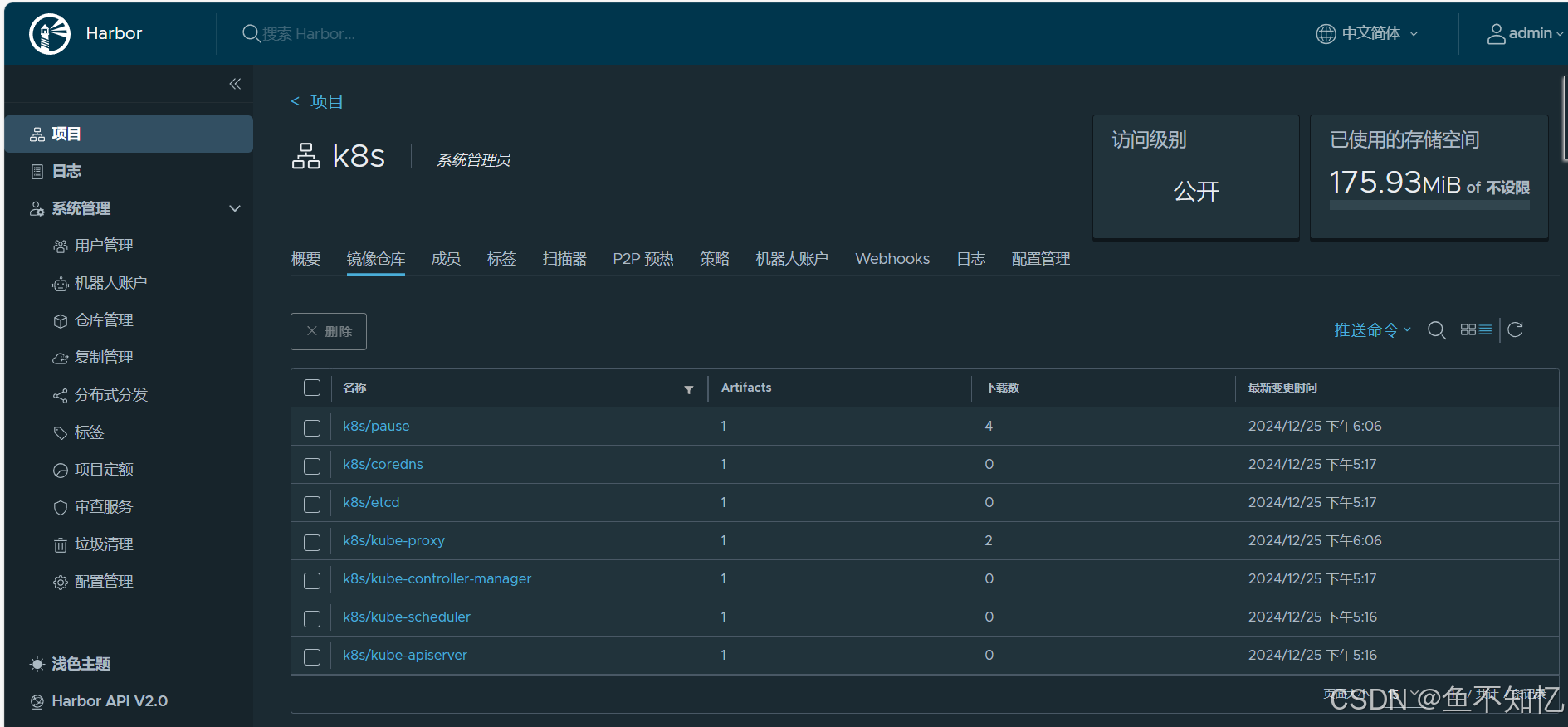This screenshot has height=727, width=1568.
Task: Open the admin account dropdown
Action: [1525, 33]
